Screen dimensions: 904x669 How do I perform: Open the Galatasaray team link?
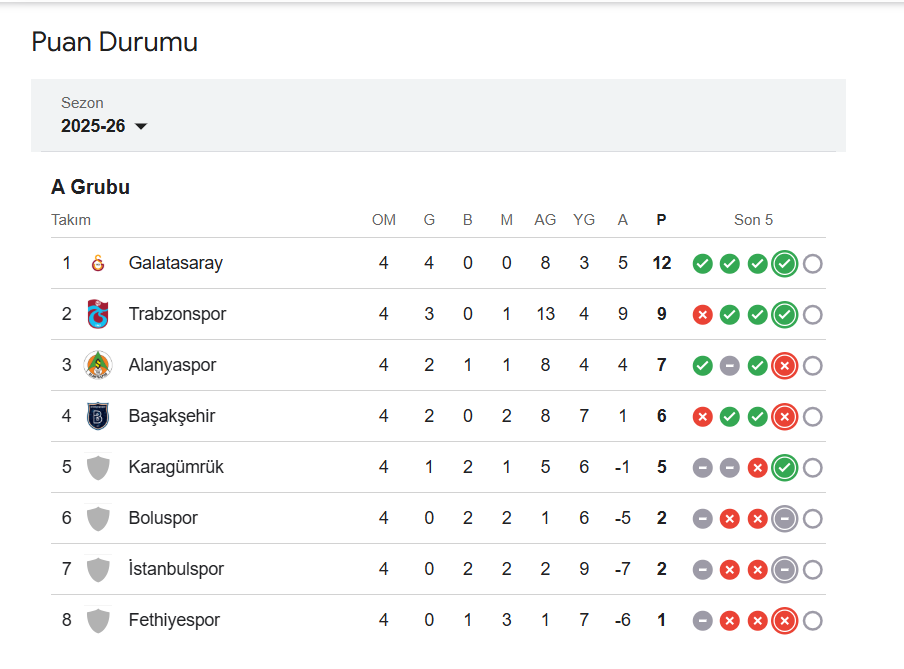[176, 264]
